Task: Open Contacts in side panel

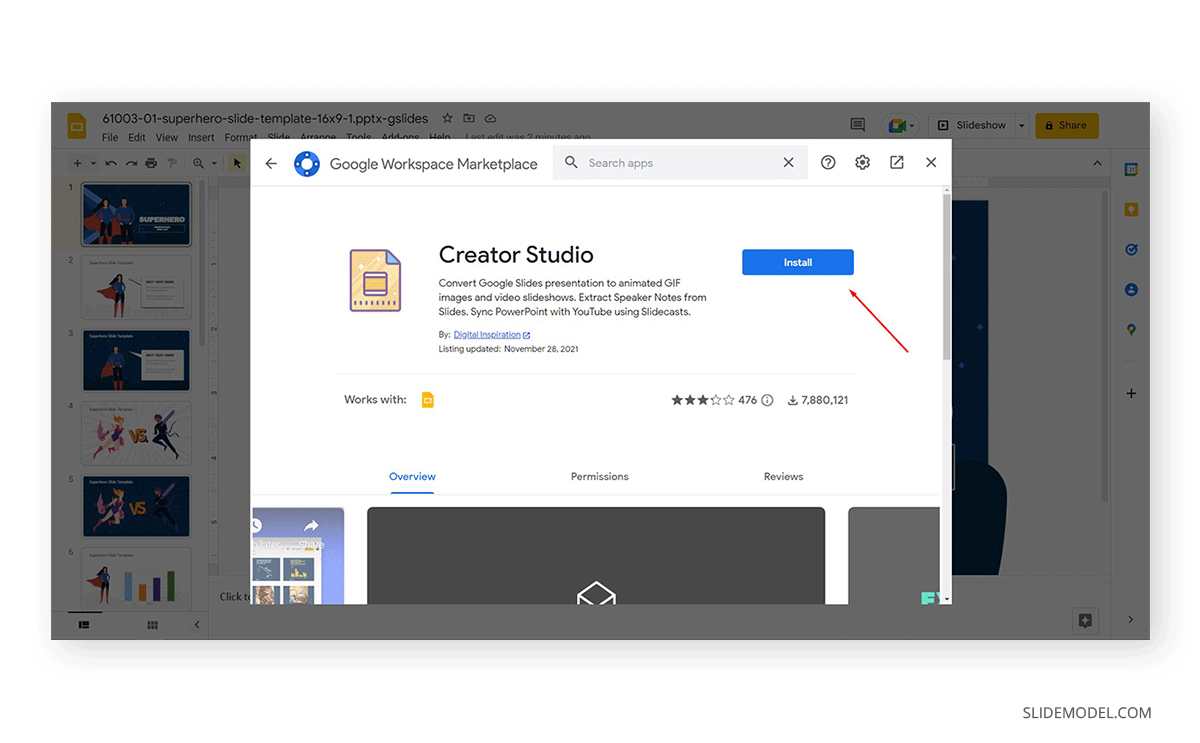Action: (x=1131, y=289)
